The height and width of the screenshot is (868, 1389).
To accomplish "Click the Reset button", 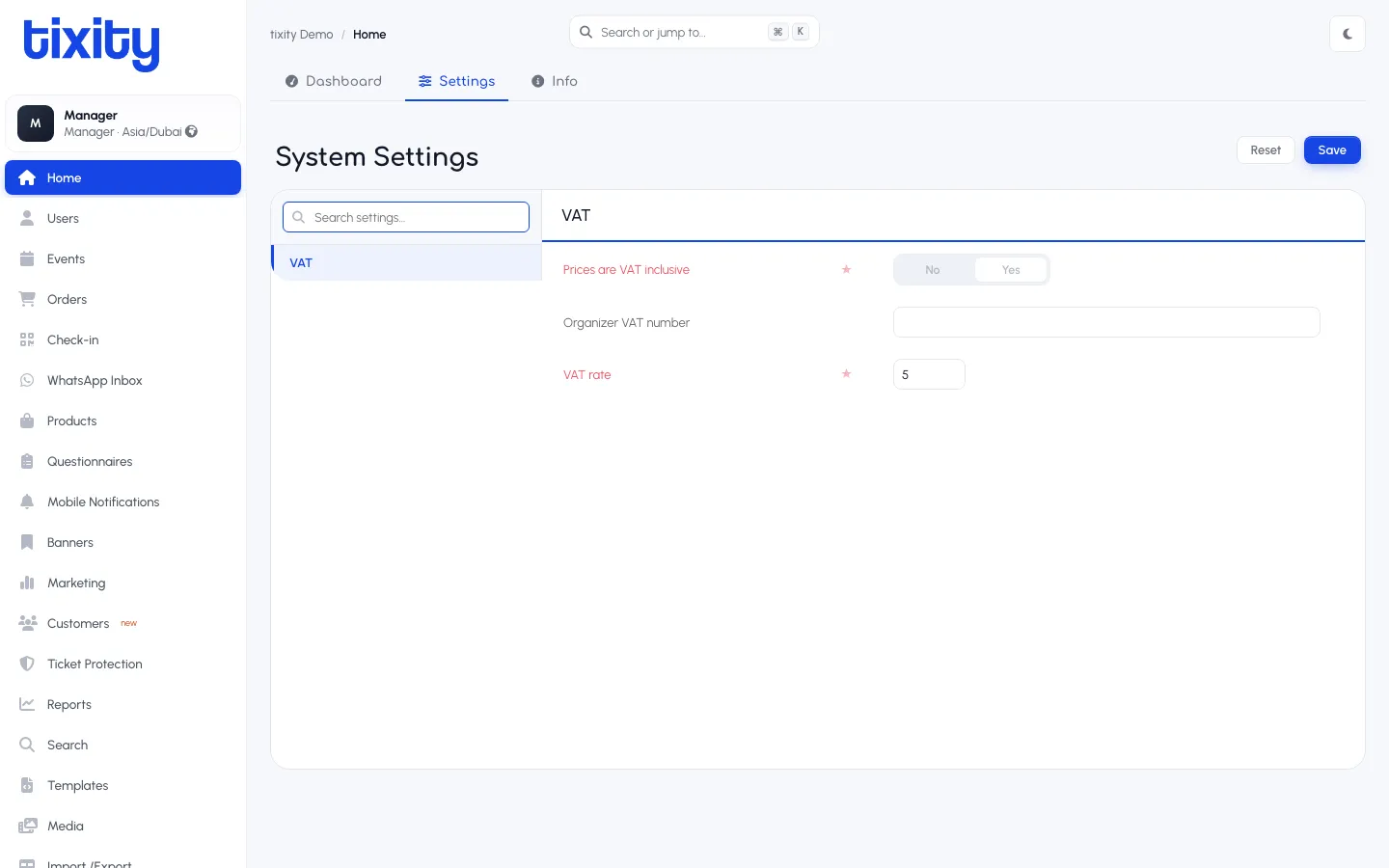I will point(1266,150).
